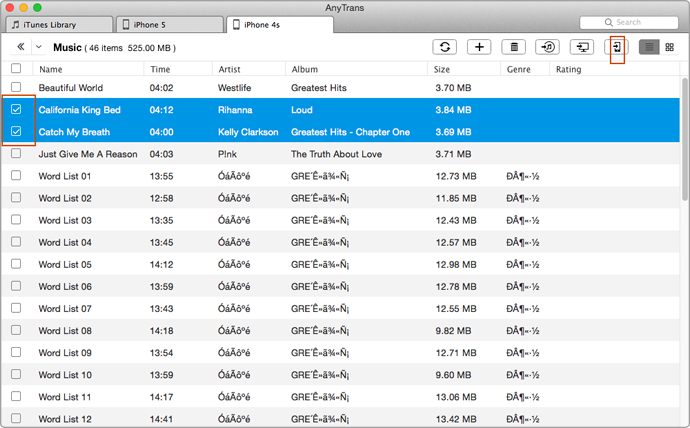The width and height of the screenshot is (690, 428).
Task: Tick the Word List 11 checkbox
Action: click(x=16, y=396)
